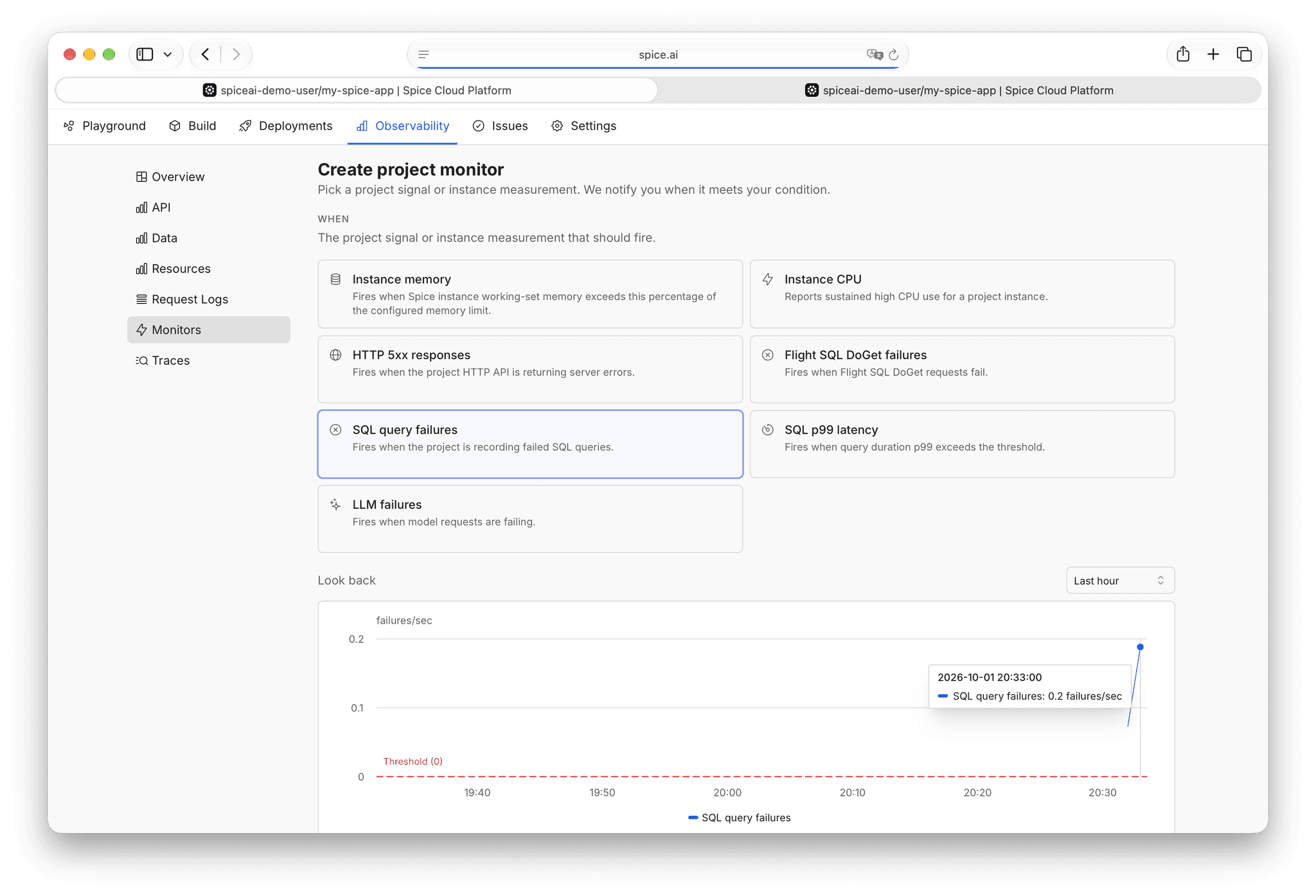Show the tab overview
1316x896 pixels.
click(1244, 55)
